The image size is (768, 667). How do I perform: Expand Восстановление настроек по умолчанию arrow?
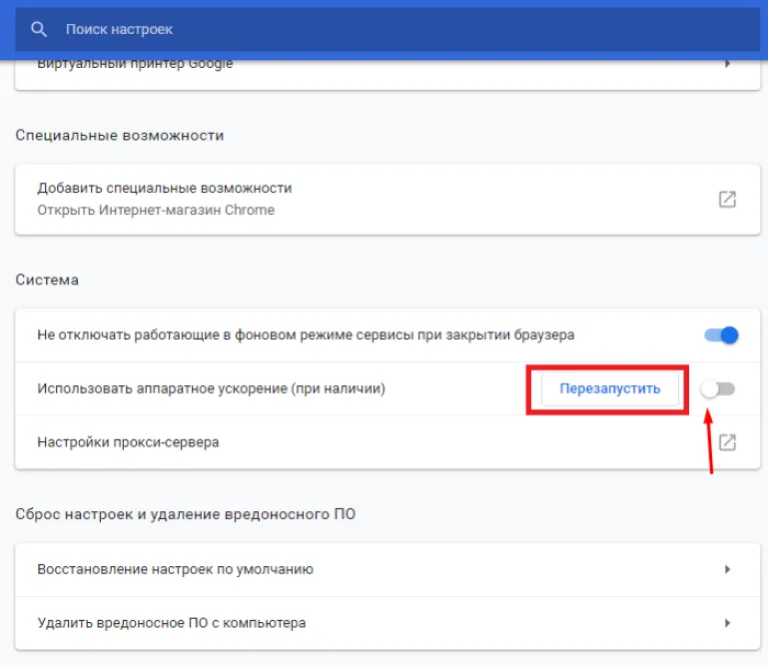727,570
